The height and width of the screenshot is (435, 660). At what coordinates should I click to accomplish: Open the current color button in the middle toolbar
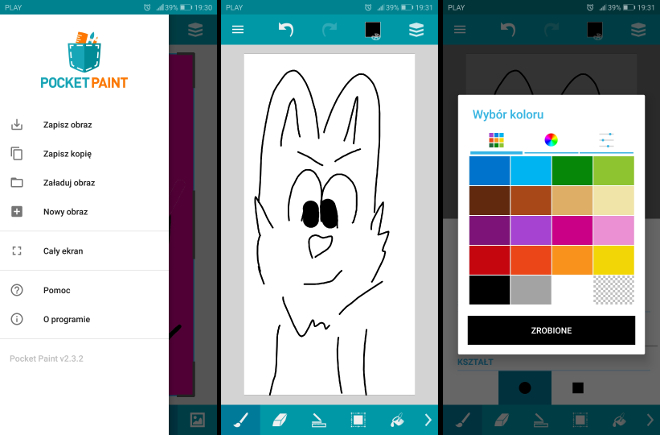click(371, 29)
